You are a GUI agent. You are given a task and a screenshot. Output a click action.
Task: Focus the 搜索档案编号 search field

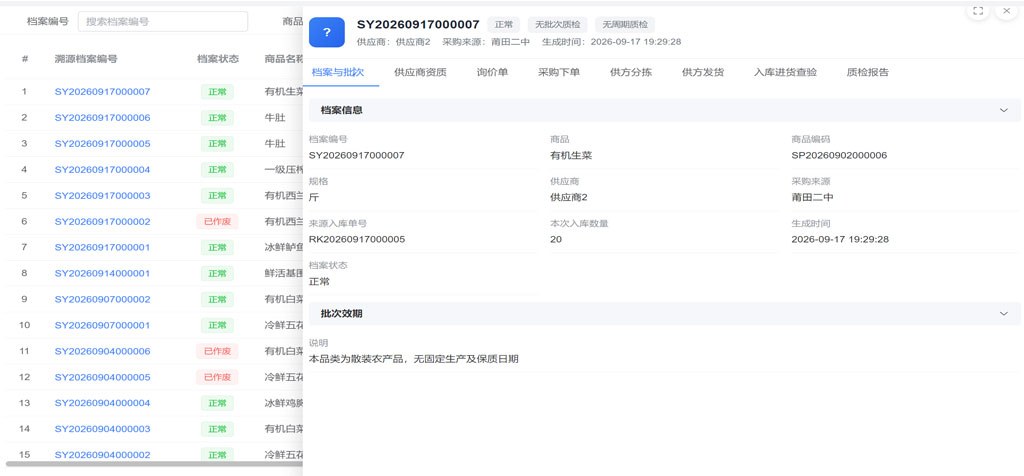[163, 22]
